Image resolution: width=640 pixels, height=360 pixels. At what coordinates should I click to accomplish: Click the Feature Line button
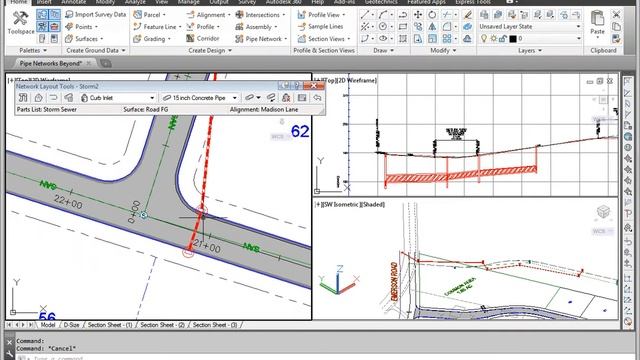point(157,27)
